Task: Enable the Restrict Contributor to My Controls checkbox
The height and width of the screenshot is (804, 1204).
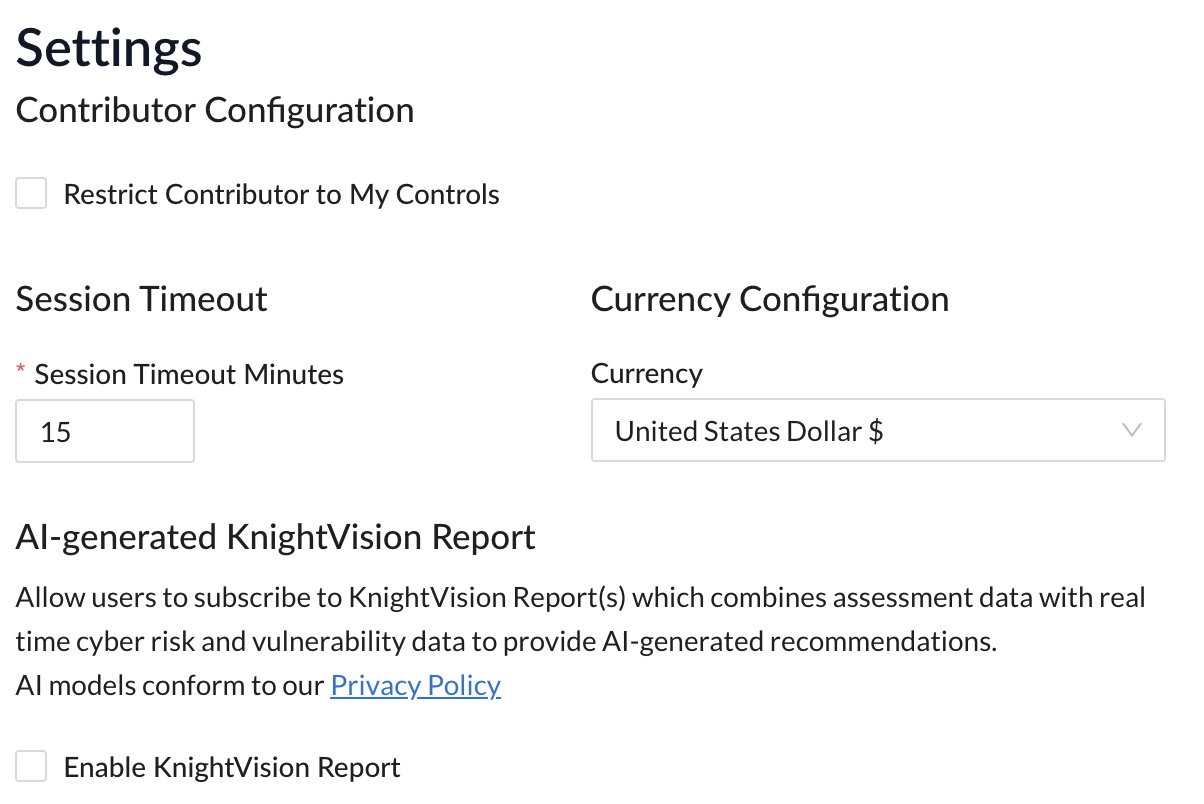Action: tap(31, 193)
